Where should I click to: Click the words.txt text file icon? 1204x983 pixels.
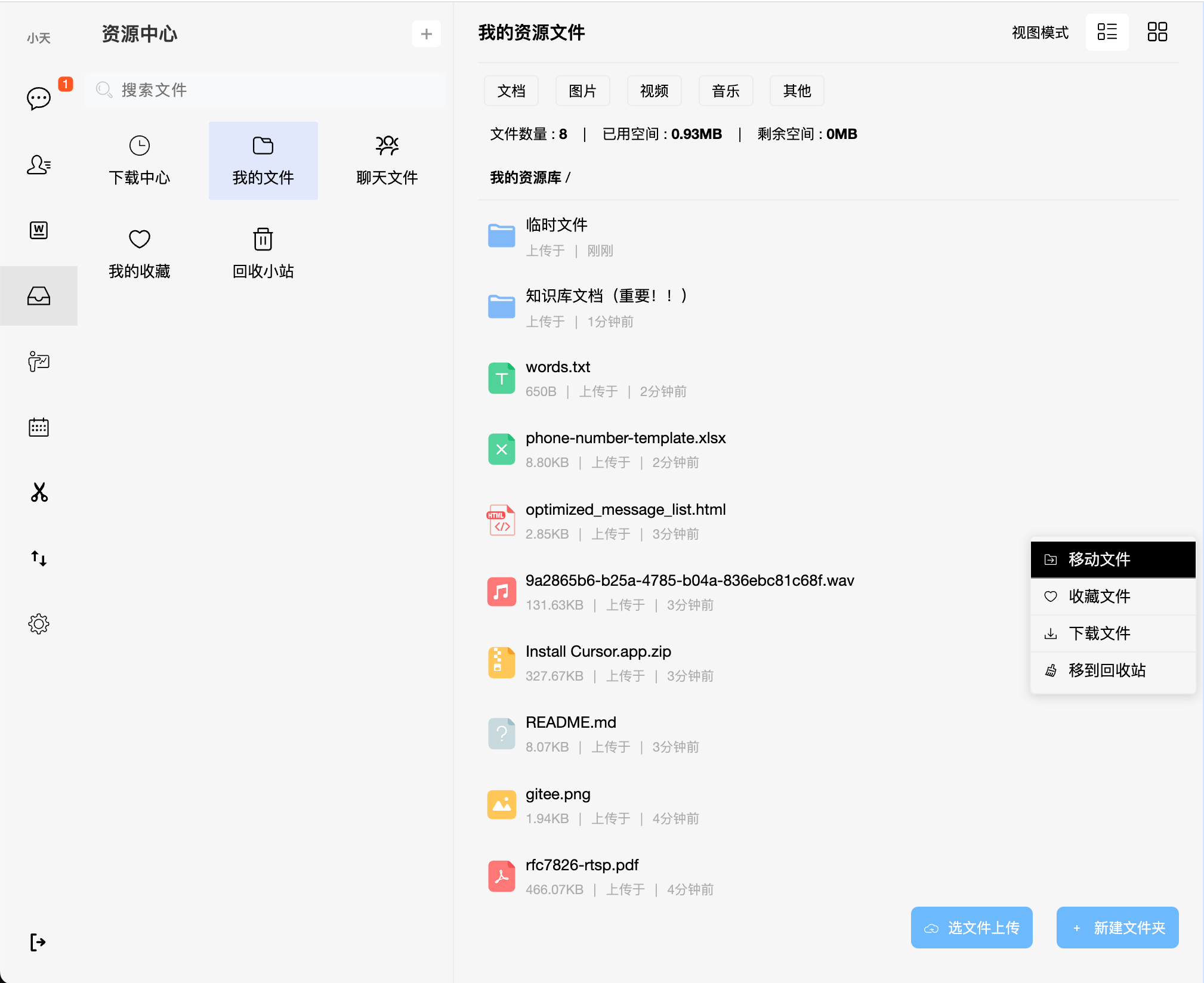[x=502, y=378]
